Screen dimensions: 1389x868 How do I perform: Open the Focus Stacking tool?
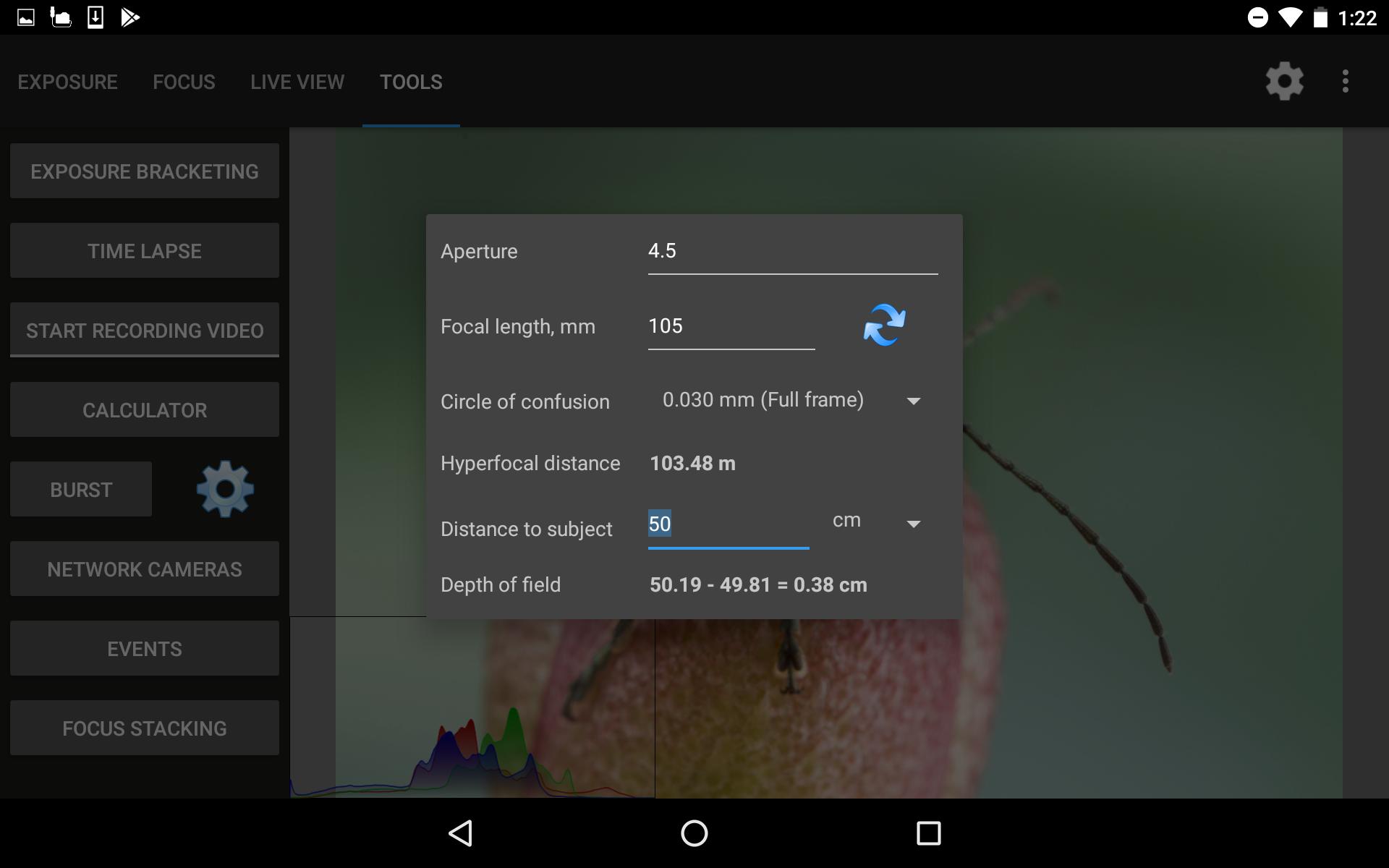[145, 728]
